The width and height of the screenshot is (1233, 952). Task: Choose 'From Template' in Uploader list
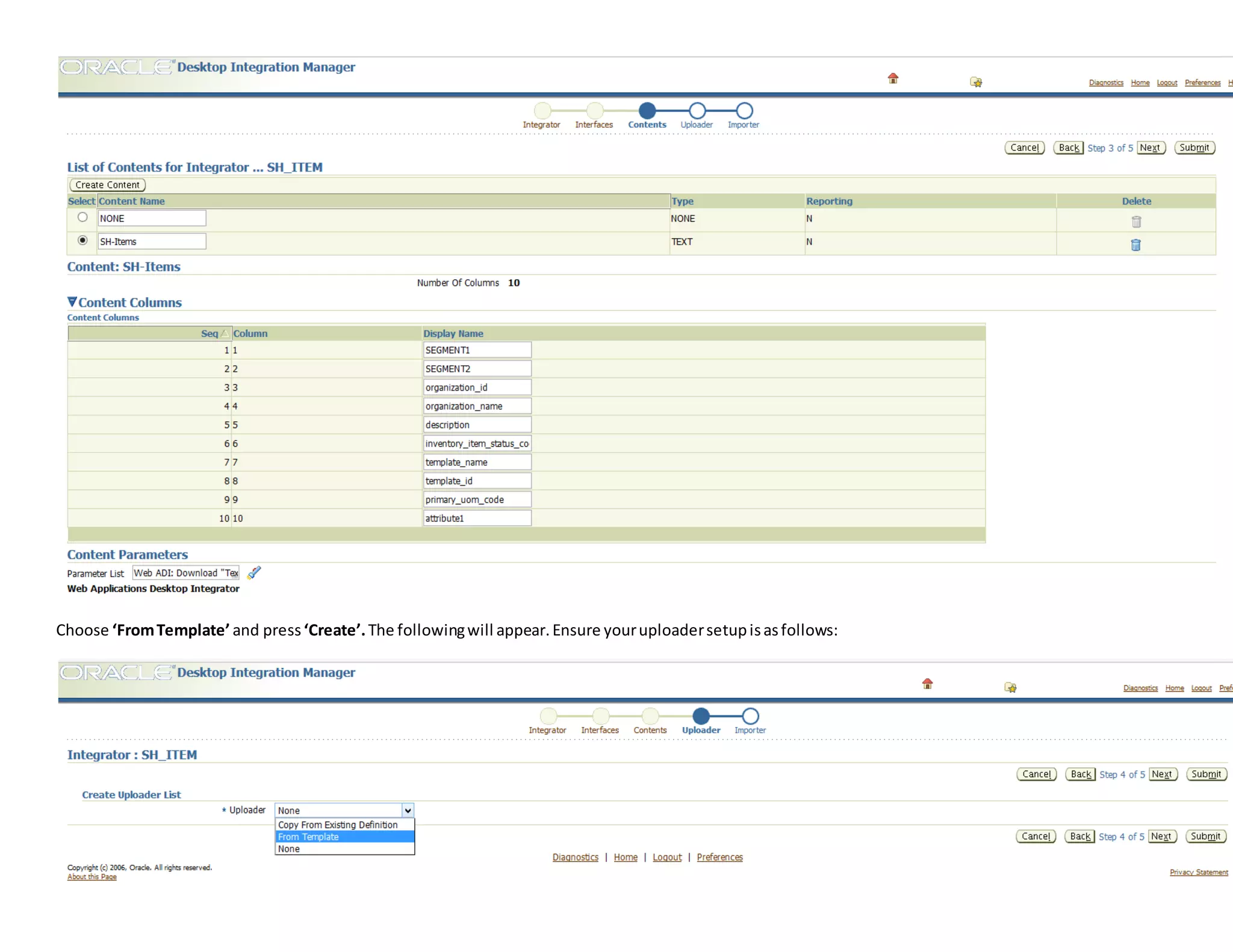click(x=308, y=837)
